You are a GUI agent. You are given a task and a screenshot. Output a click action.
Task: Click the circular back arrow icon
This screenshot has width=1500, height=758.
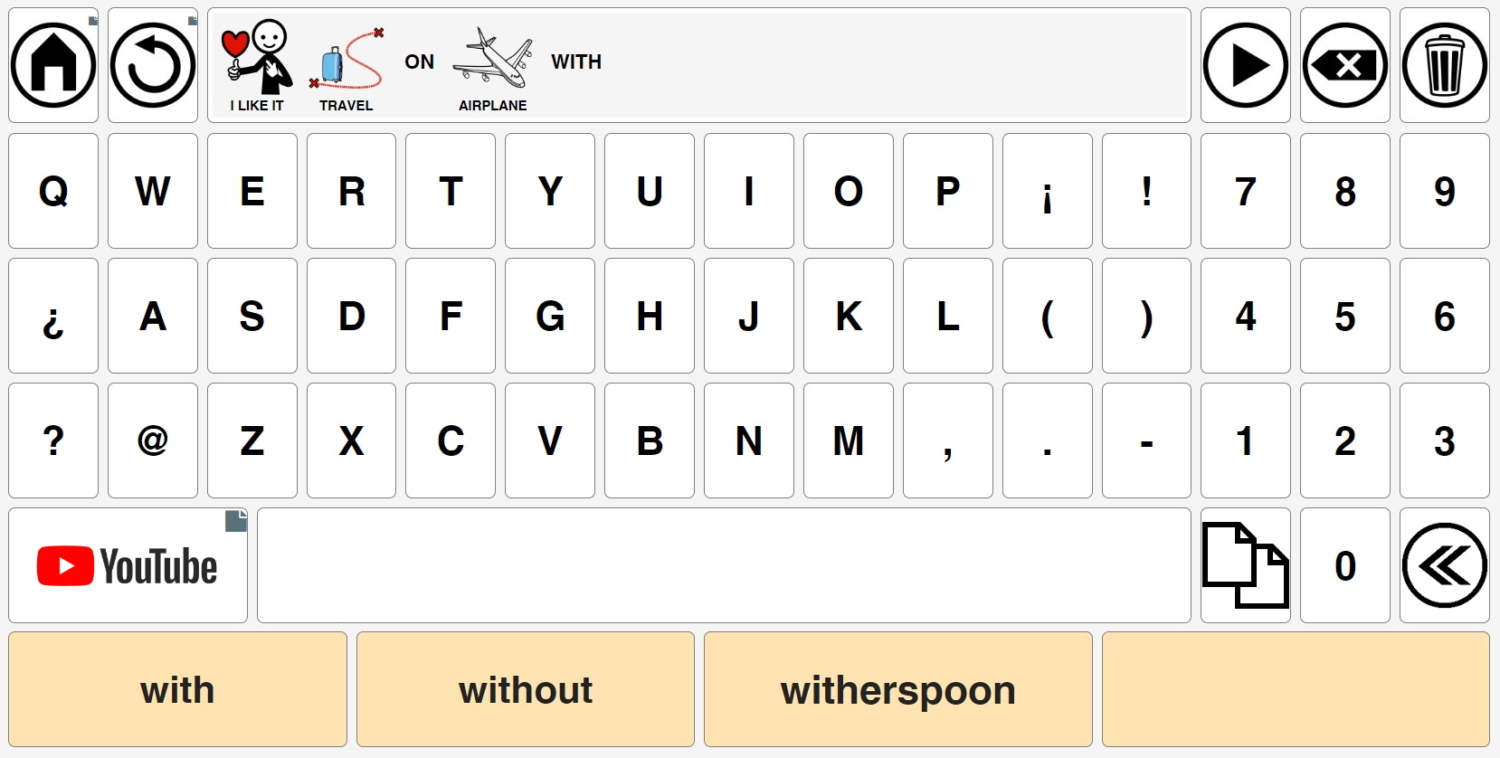[x=153, y=66]
